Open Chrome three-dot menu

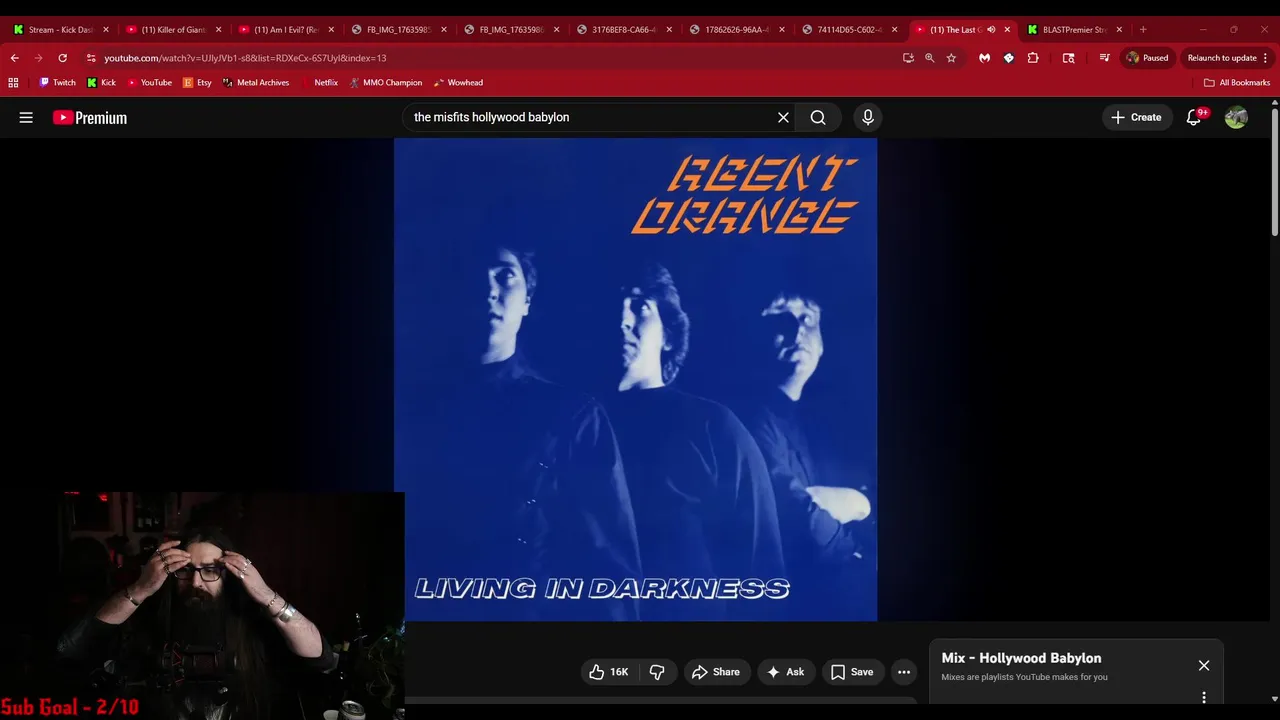coord(1265,58)
